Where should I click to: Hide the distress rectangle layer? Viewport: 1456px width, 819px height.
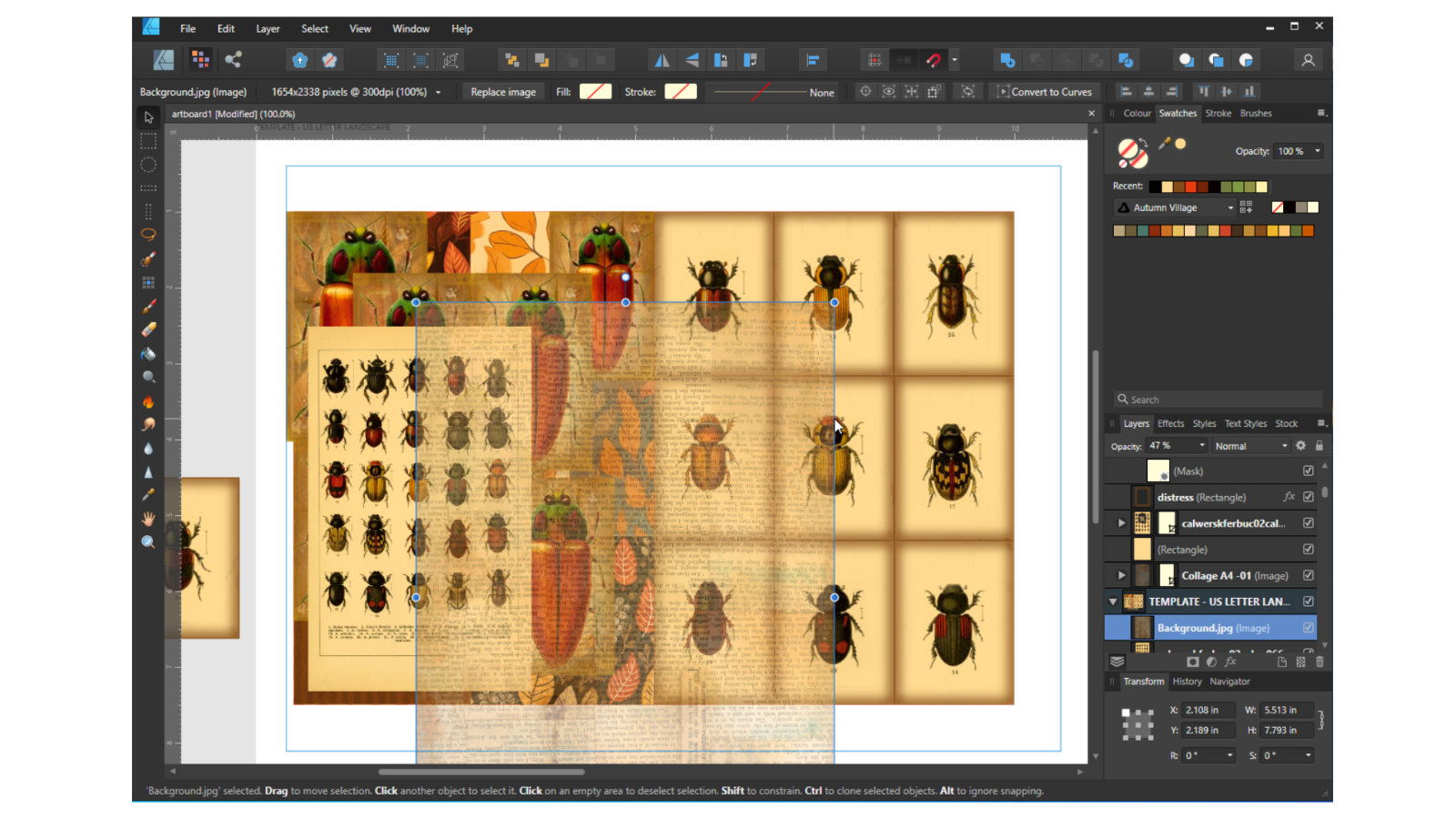[1308, 497]
